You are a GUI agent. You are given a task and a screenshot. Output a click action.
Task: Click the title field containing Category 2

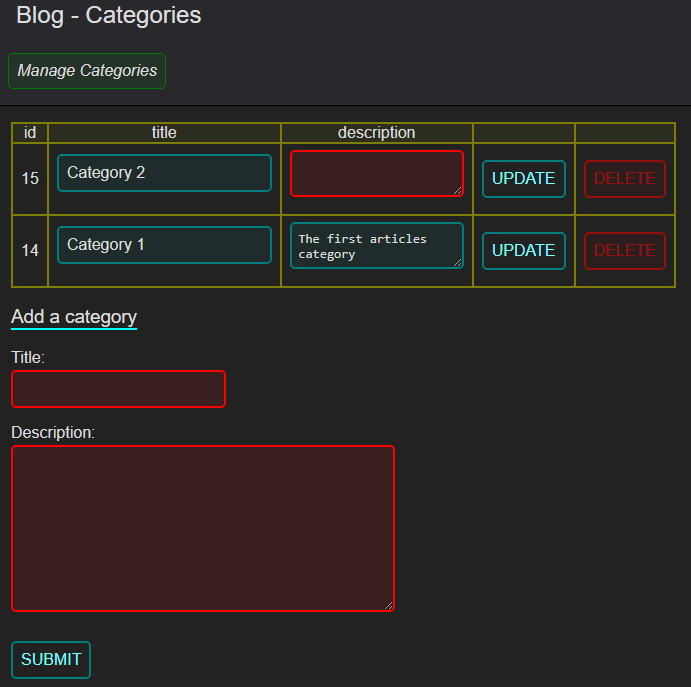click(x=164, y=173)
